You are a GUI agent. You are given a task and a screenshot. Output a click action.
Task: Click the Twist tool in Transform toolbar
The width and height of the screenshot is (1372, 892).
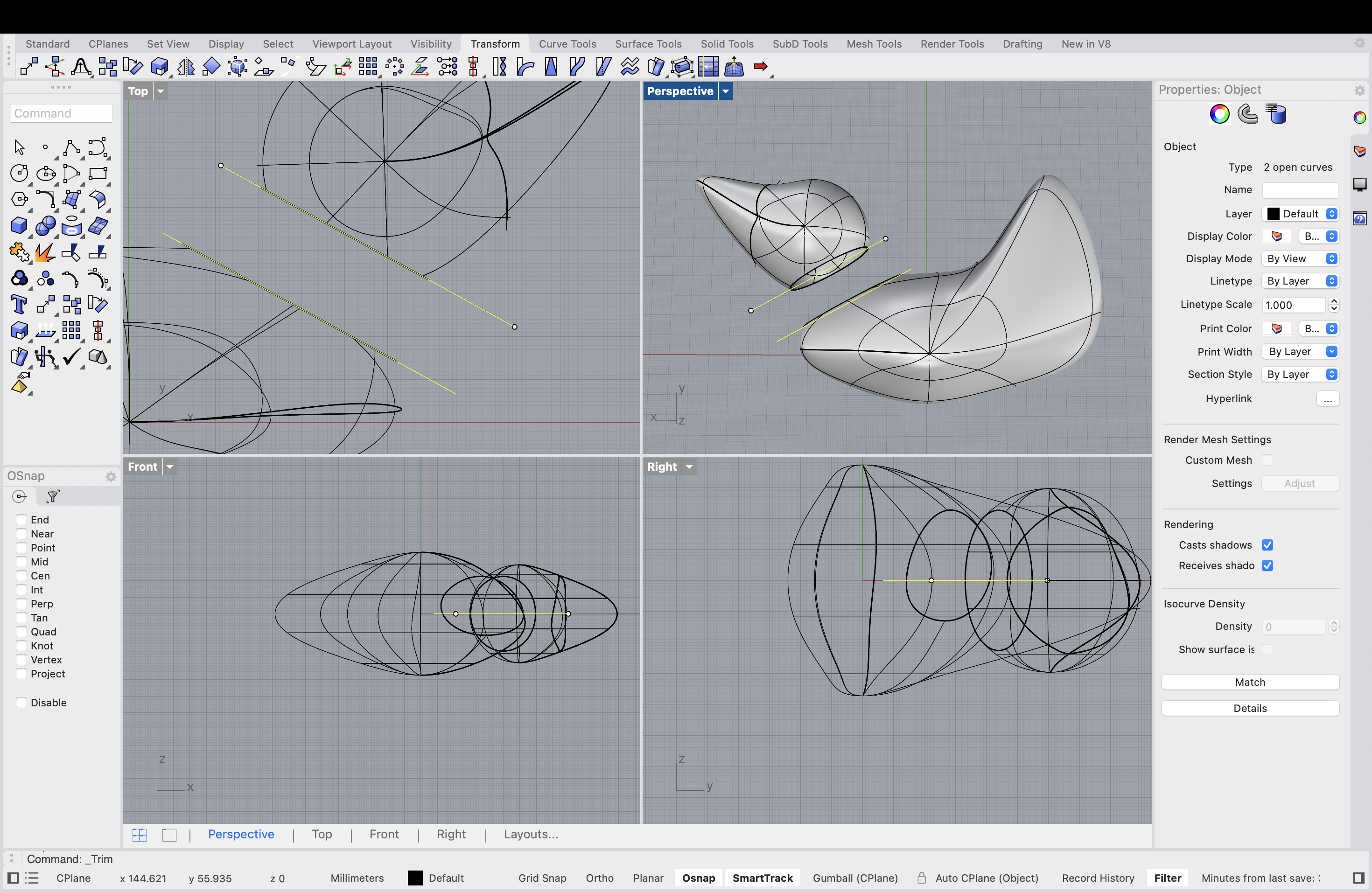click(x=499, y=67)
